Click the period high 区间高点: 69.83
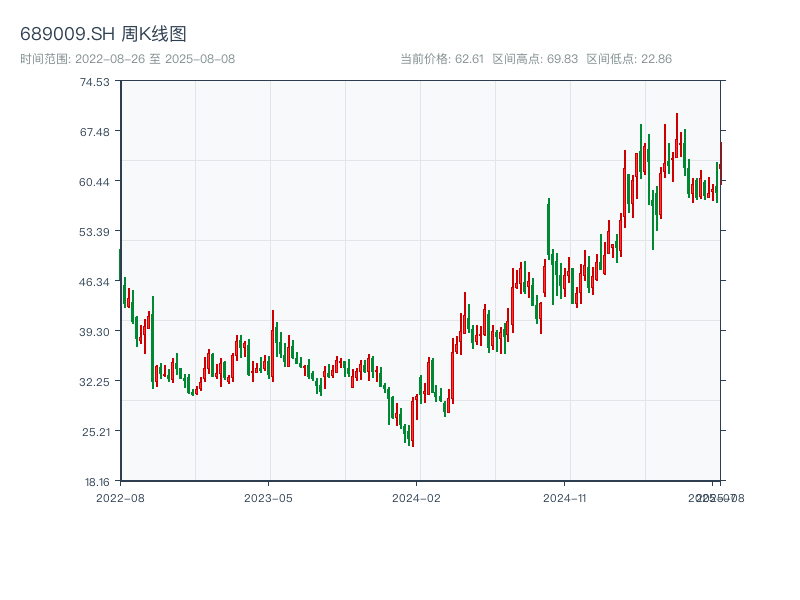 coord(535,59)
